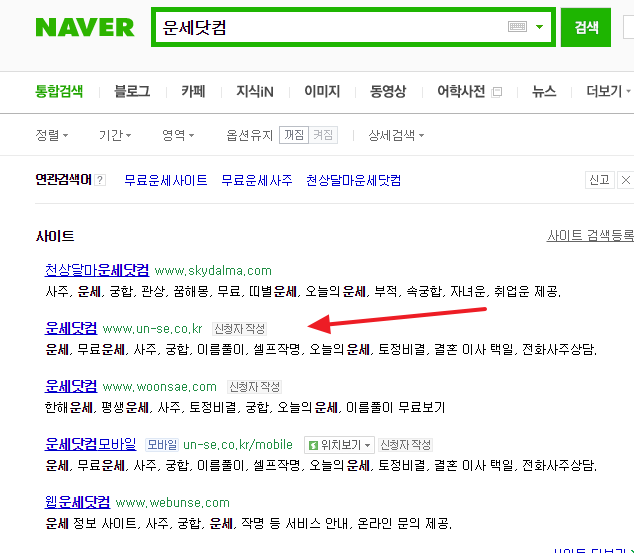Open related search 무료운세사주
Screen dimensions: 634x553
pyautogui.click(x=257, y=180)
